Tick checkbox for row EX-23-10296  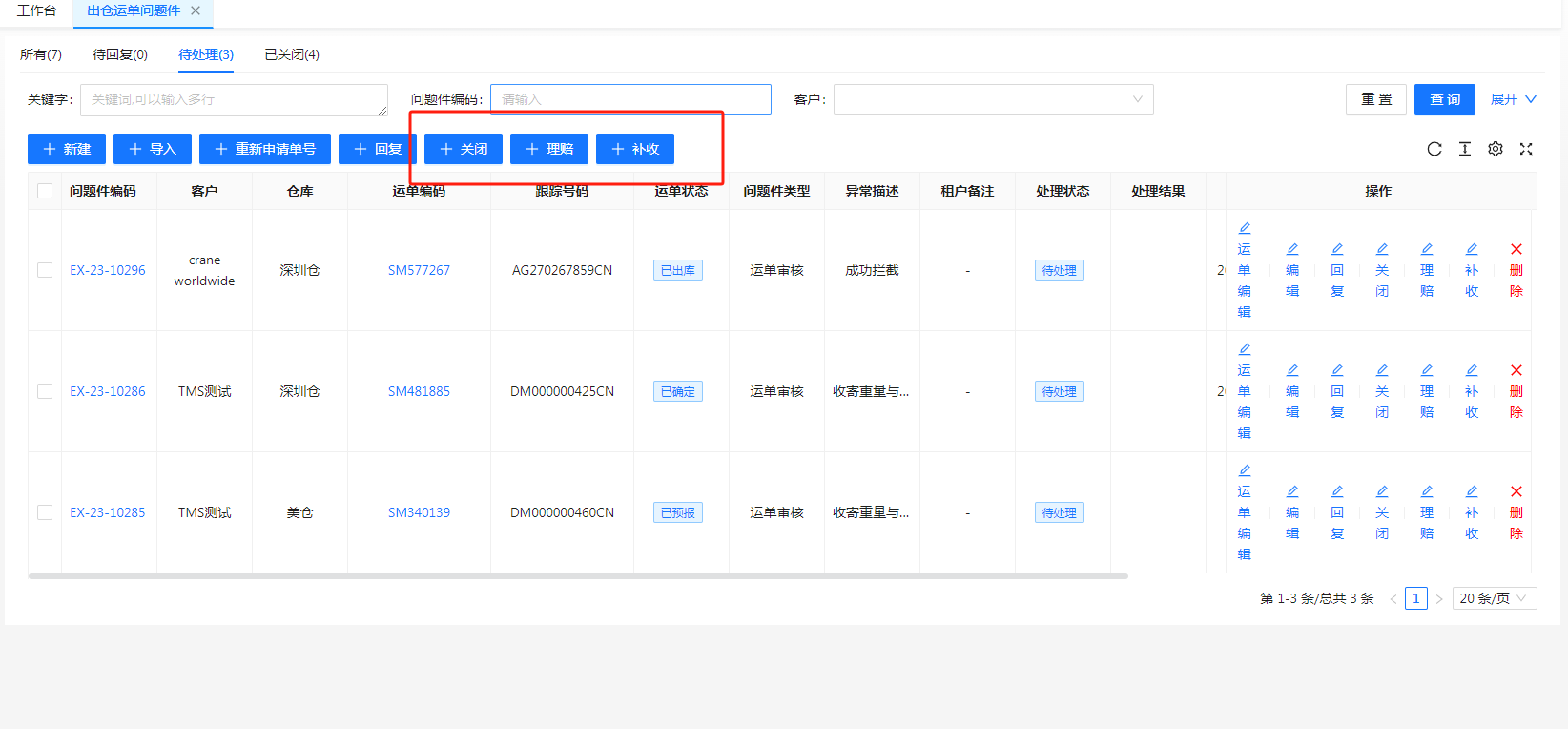45,270
